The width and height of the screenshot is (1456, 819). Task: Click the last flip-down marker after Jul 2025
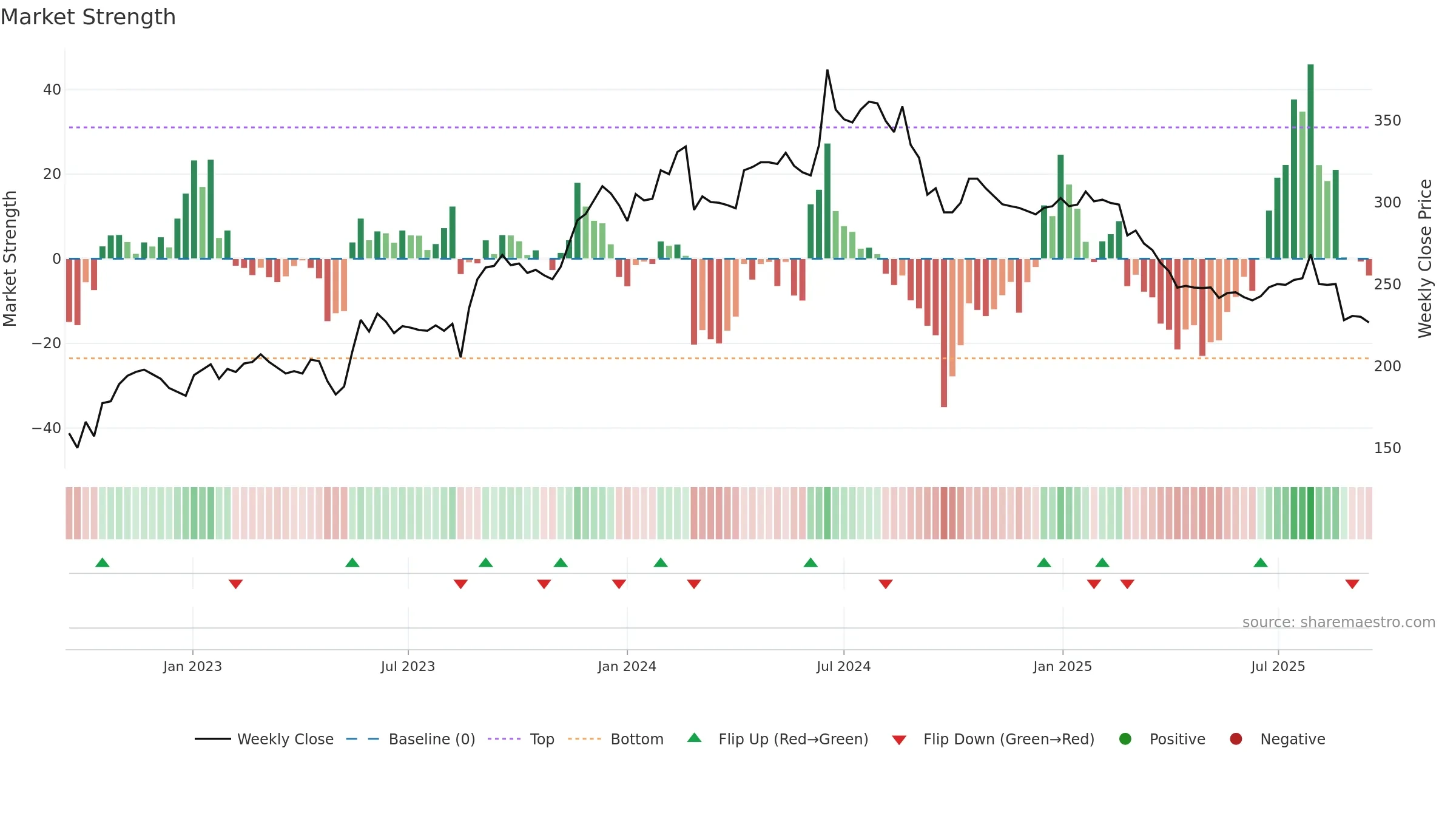point(1352,584)
